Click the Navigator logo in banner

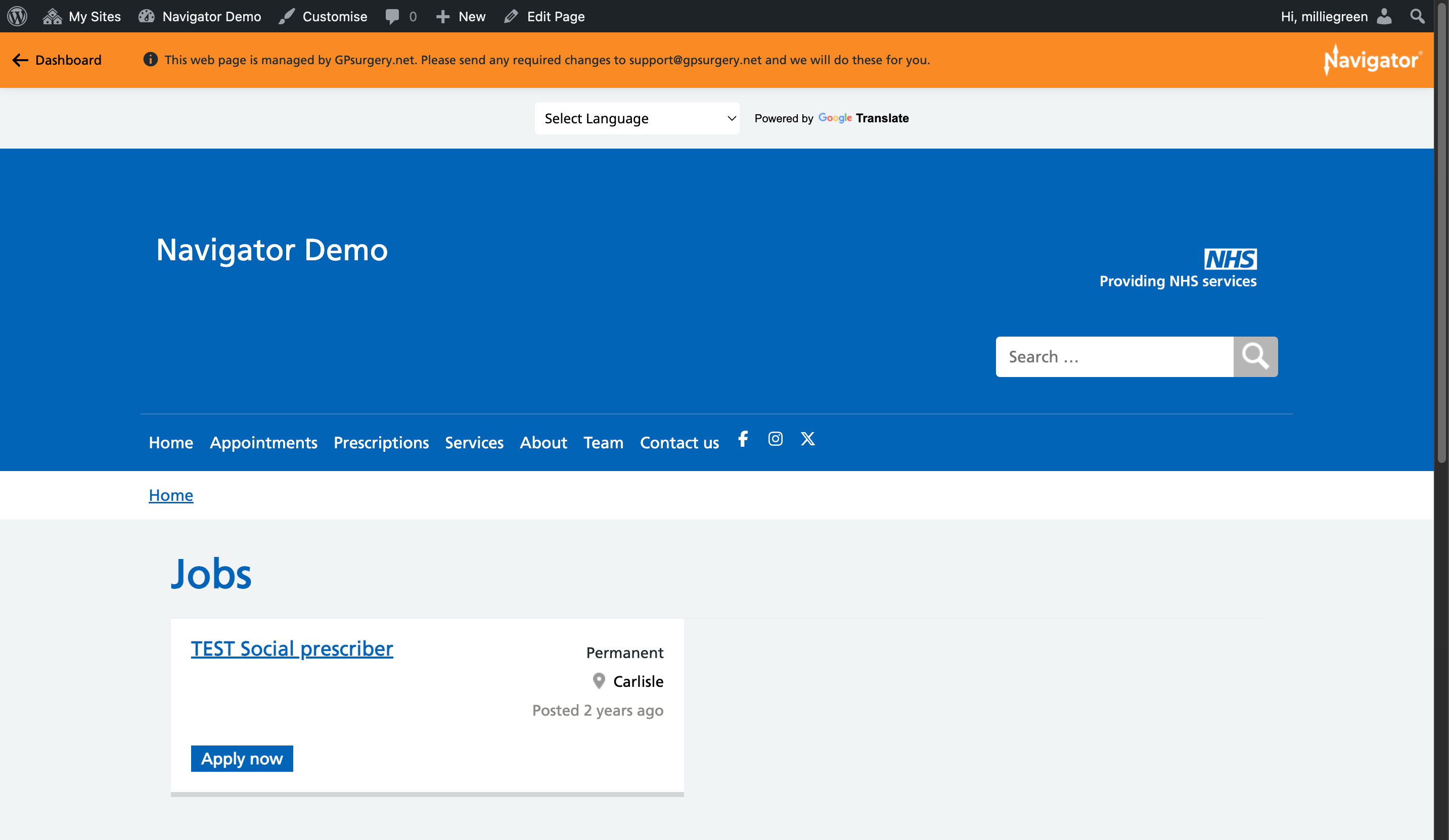1373,60
